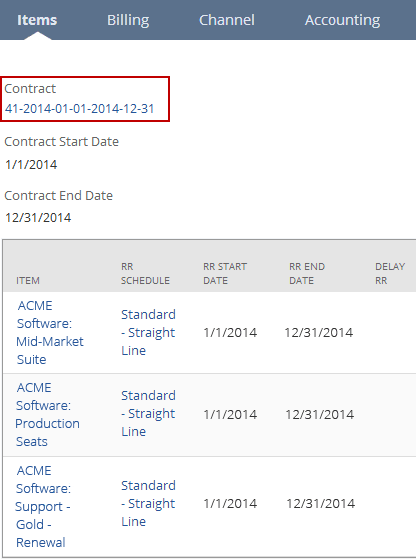Open contract link 41-2014-01-01-2014-12-31
The height and width of the screenshot is (559, 416).
(x=79, y=108)
